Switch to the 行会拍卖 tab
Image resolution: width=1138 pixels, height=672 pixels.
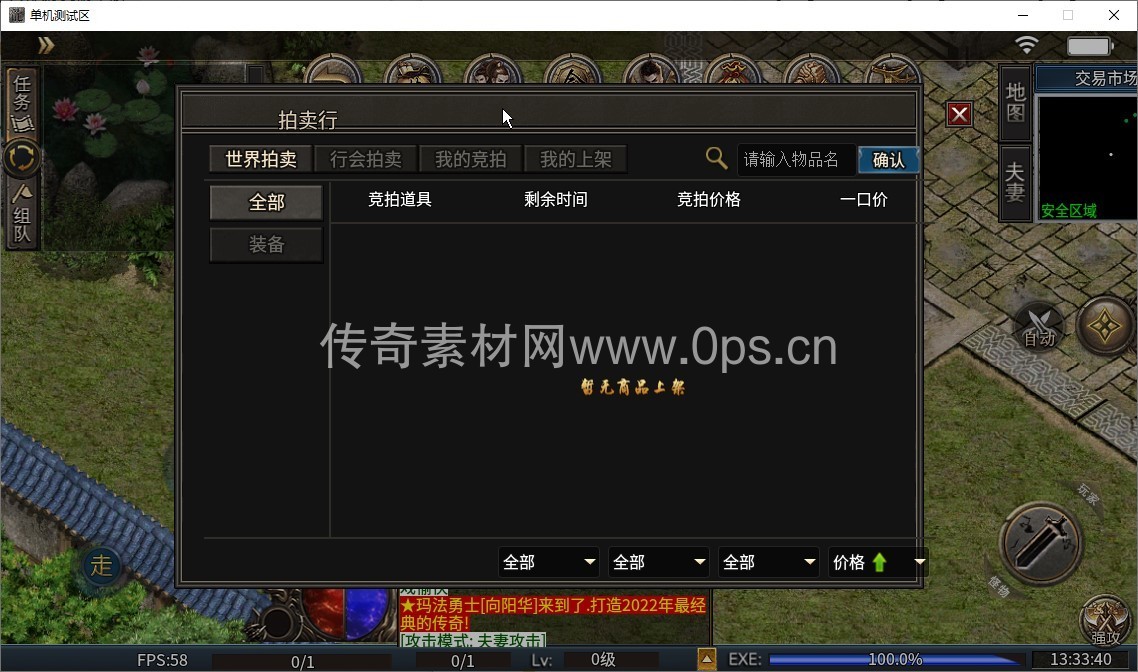365,159
